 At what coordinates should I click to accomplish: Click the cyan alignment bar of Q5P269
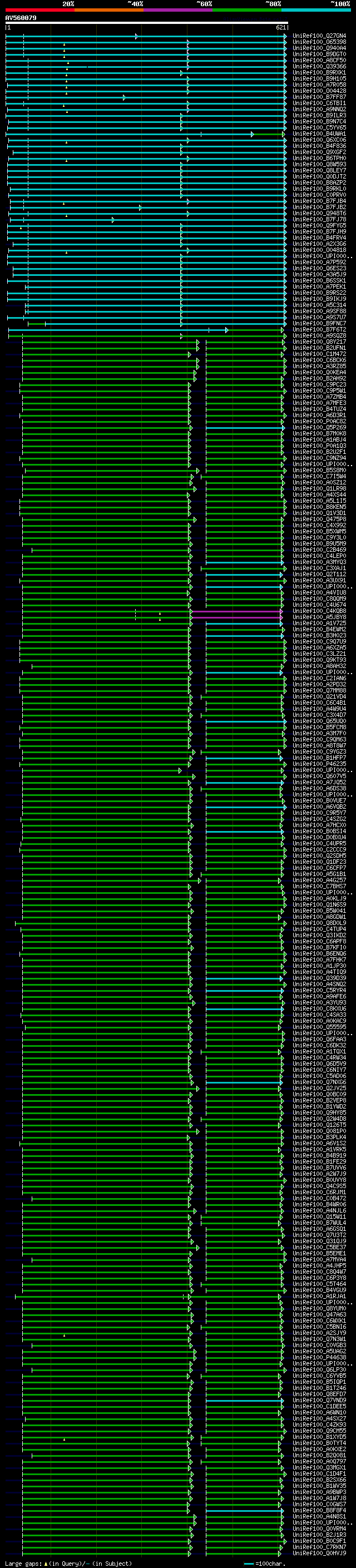(245, 428)
